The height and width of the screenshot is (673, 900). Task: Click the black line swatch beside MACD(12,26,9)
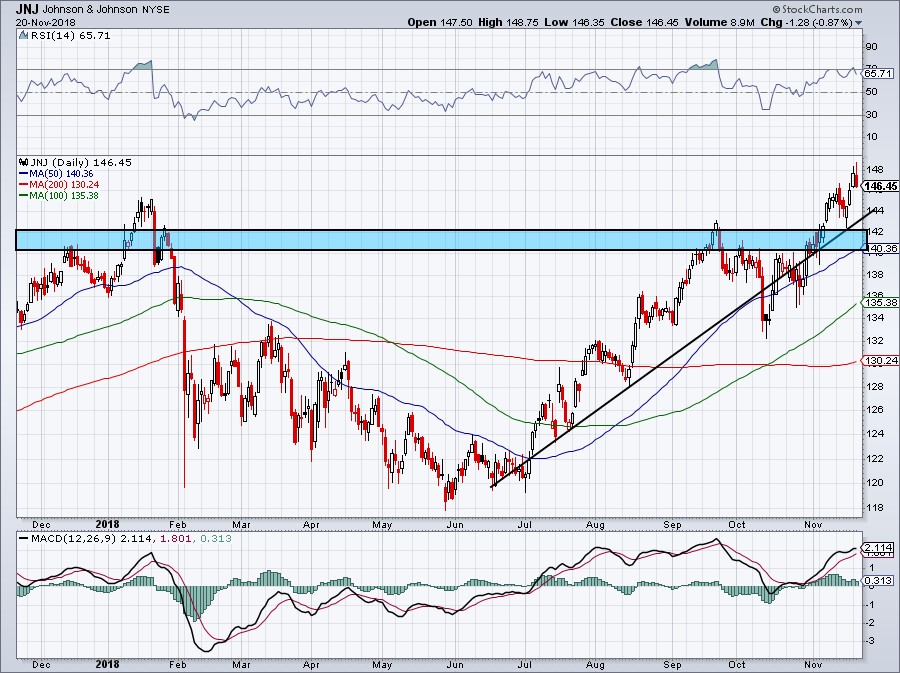click(x=24, y=539)
